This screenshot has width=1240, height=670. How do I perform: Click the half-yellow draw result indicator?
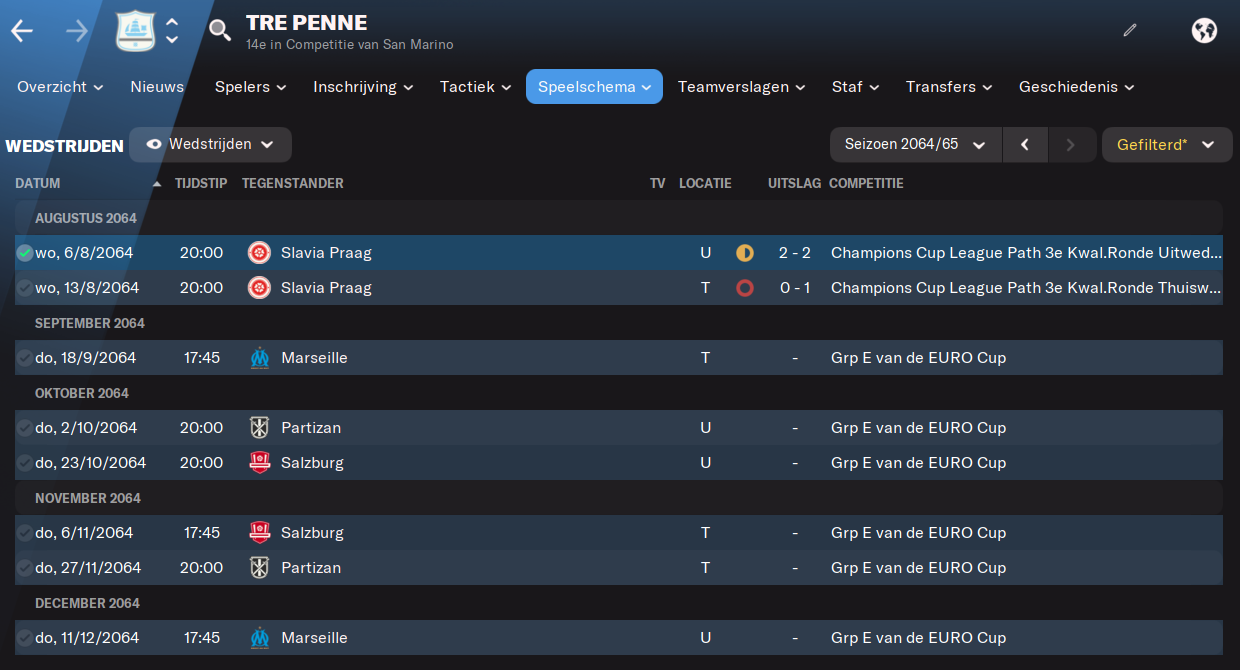pyautogui.click(x=744, y=253)
